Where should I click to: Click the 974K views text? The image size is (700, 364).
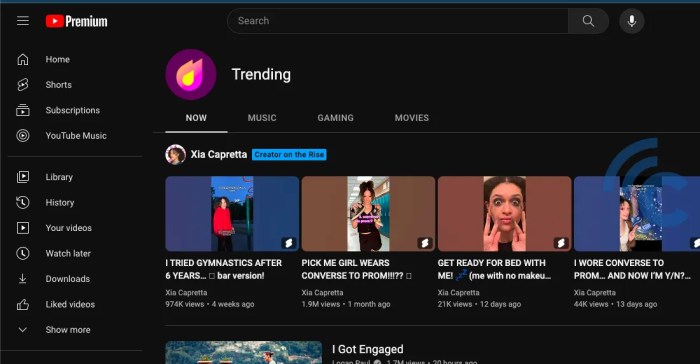[x=185, y=304]
